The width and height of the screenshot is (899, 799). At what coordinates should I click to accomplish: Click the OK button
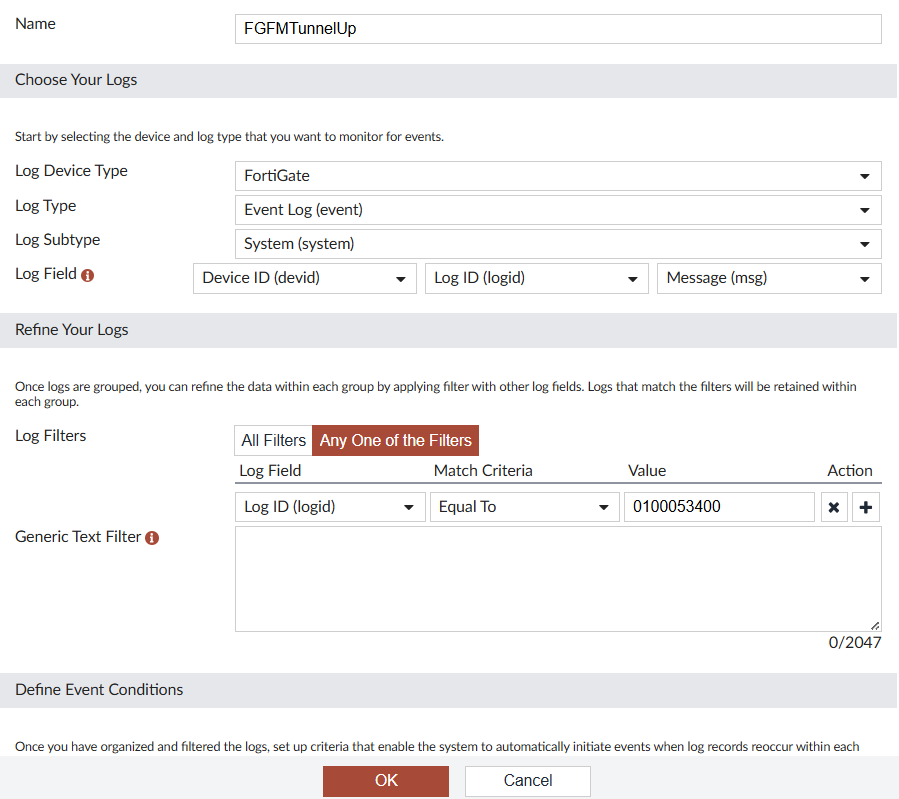pyautogui.click(x=386, y=781)
